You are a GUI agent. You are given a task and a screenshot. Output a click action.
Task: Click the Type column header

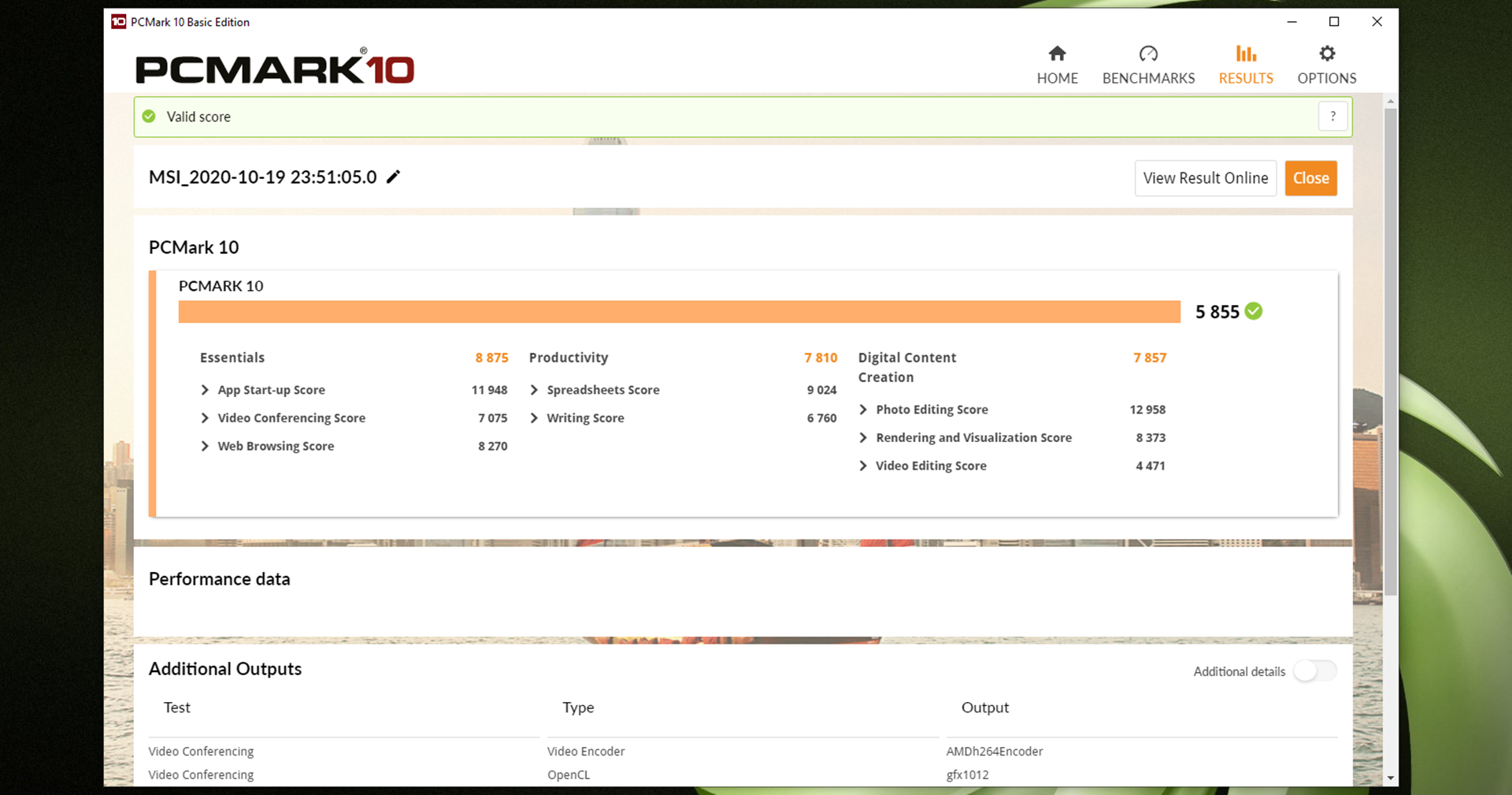click(578, 708)
